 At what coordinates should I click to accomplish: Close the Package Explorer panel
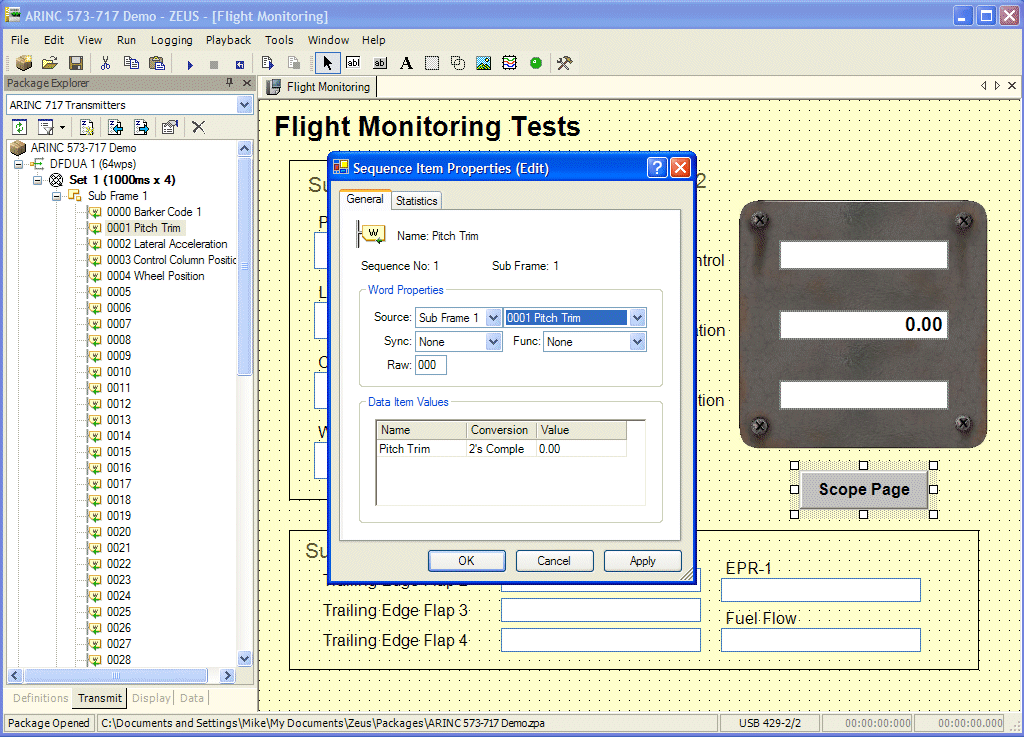247,83
